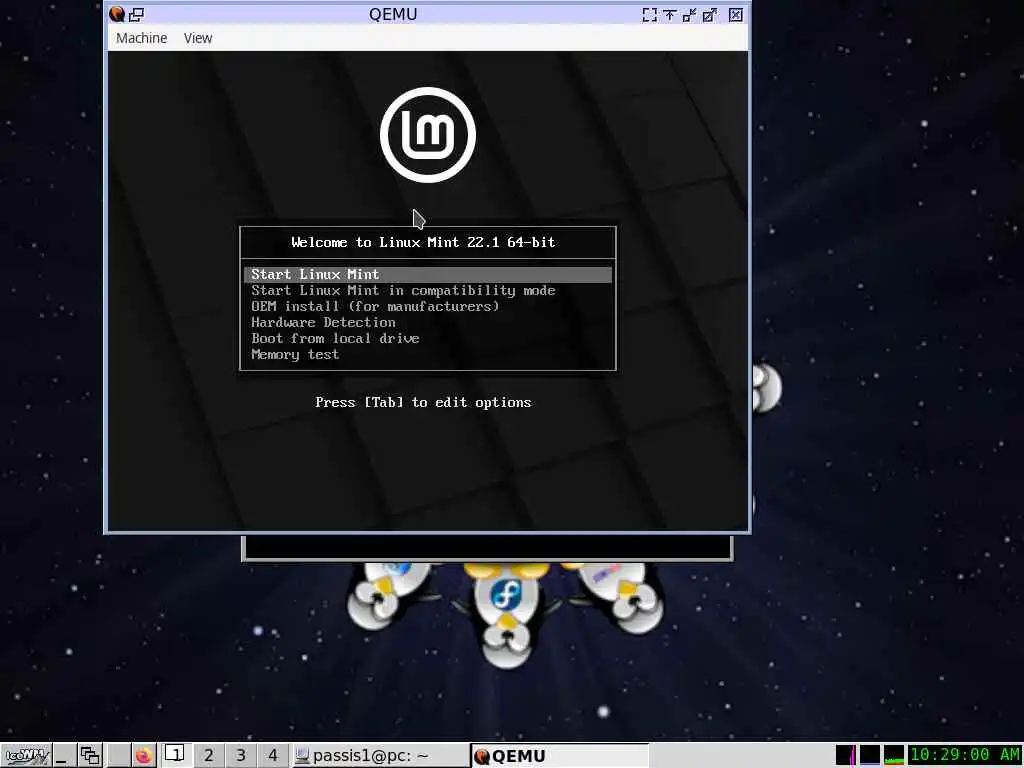This screenshot has width=1024, height=768.
Task: Open the Machine menu in QEMU
Action: pyautogui.click(x=141, y=38)
